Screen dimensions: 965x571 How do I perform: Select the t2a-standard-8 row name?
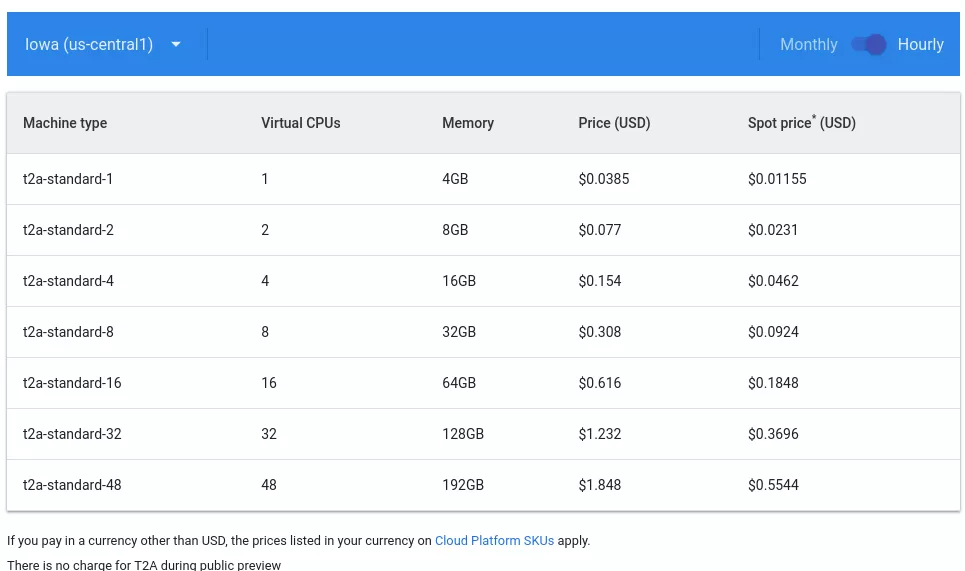(68, 332)
